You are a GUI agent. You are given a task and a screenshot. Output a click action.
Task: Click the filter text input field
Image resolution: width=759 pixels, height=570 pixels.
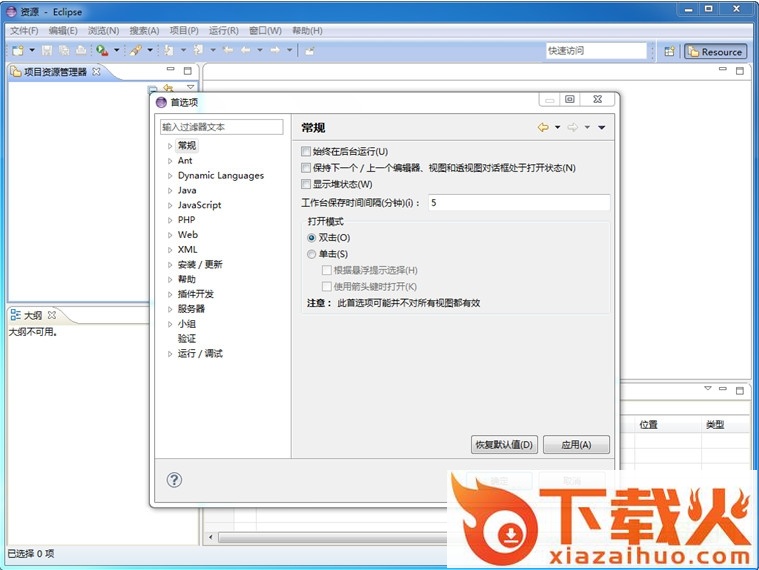[x=221, y=127]
